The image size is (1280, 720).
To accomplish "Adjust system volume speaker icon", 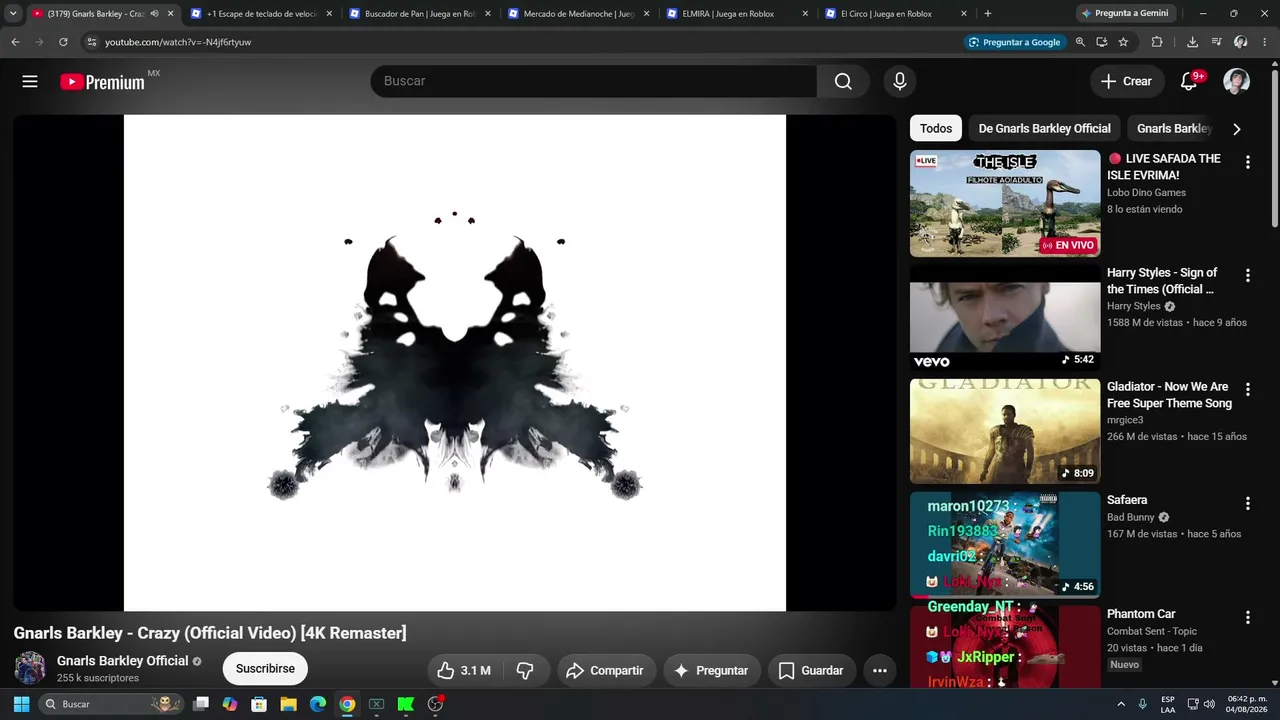I will [x=1209, y=704].
